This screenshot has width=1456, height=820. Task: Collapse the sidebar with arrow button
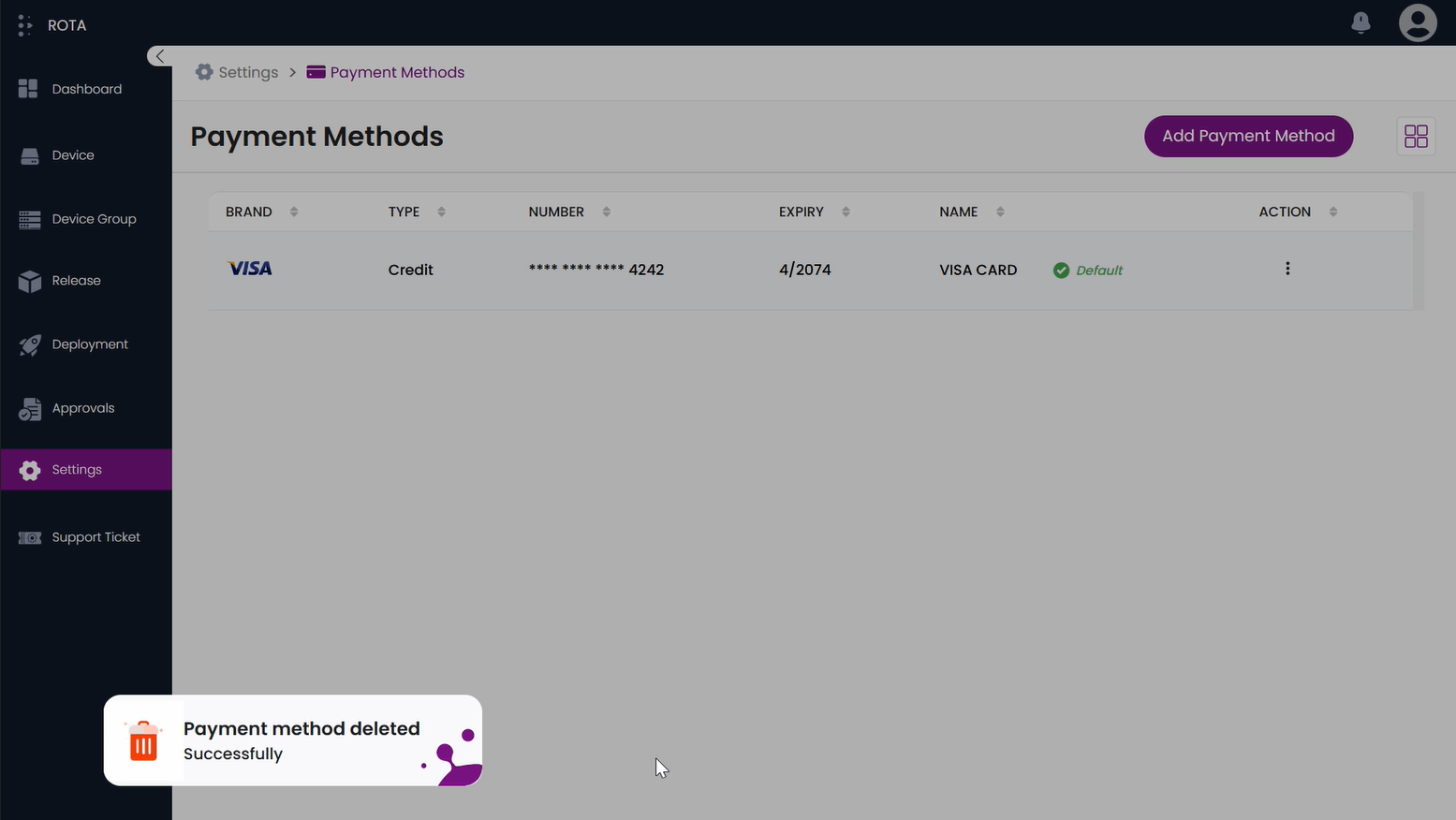[x=159, y=56]
